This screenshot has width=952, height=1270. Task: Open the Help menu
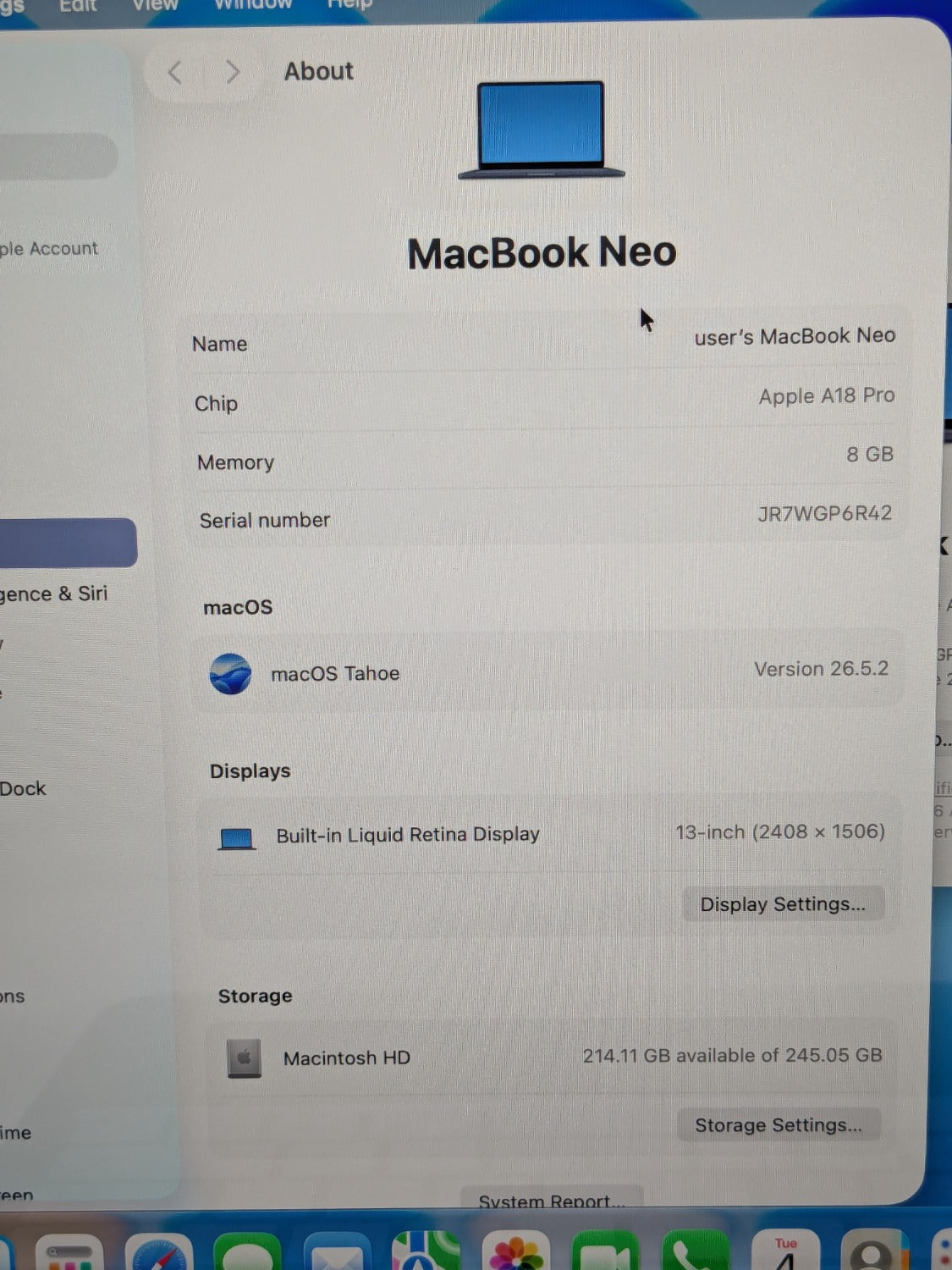coord(349,5)
